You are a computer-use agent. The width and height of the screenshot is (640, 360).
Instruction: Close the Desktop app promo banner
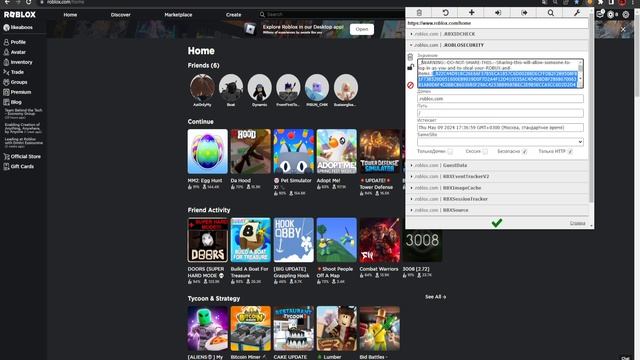(623, 29)
